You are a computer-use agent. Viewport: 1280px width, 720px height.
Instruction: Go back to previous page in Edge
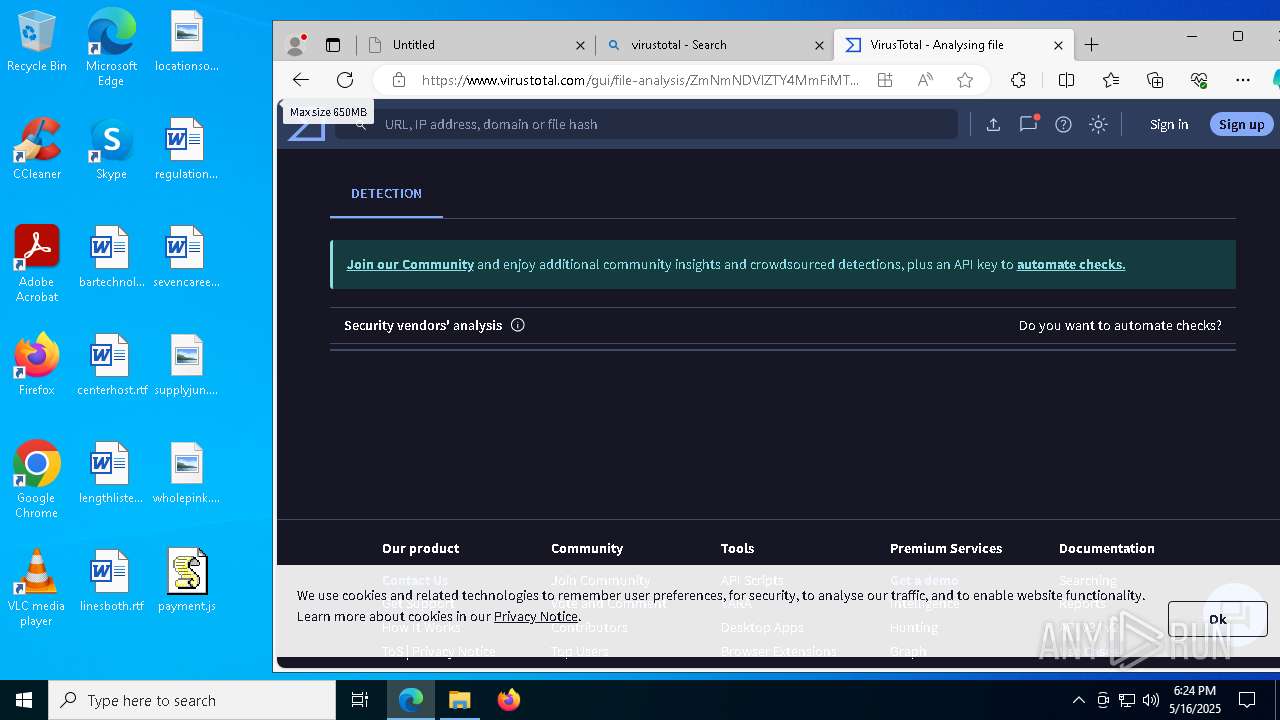301,80
